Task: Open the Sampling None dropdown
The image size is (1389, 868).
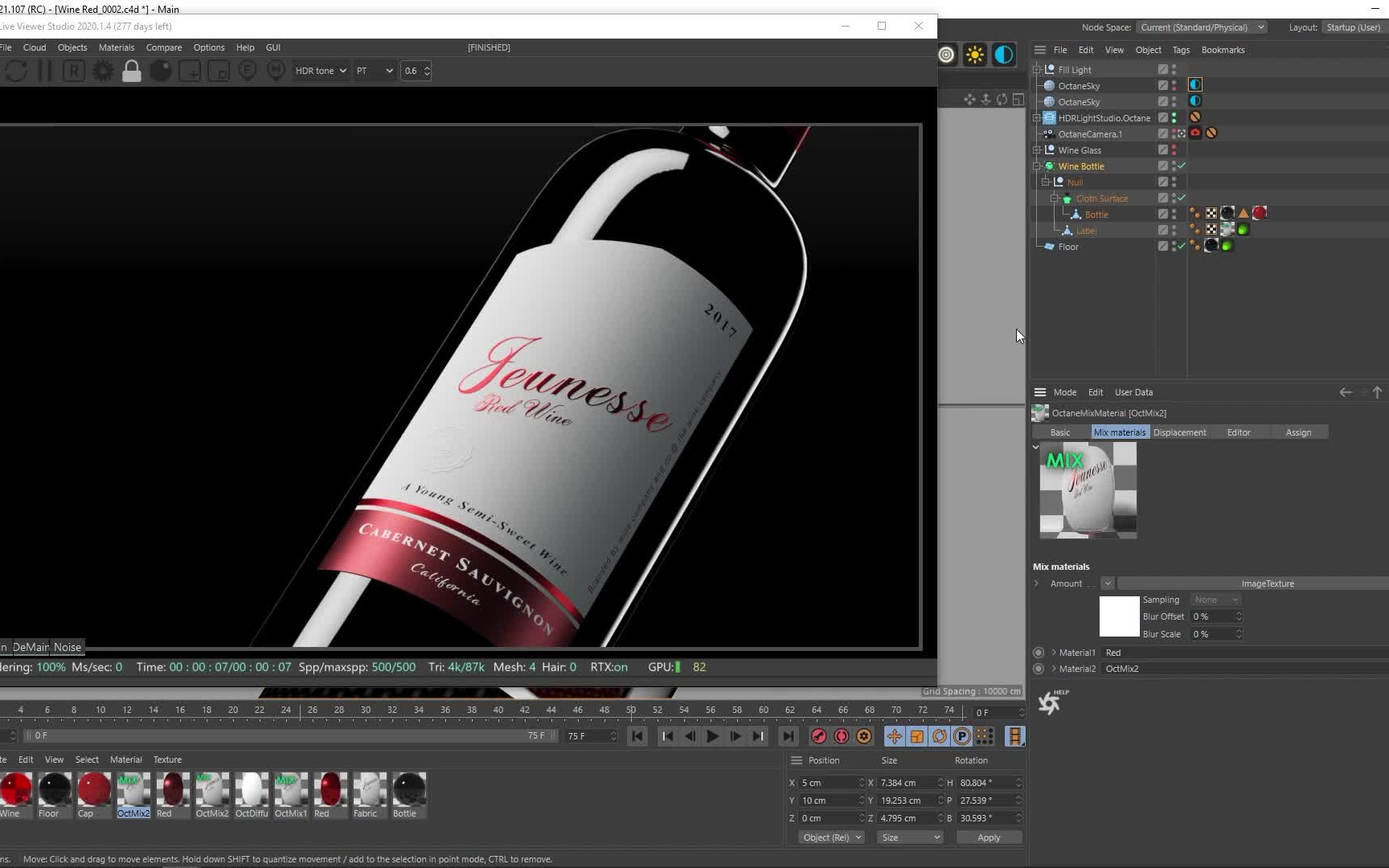Action: click(1216, 600)
